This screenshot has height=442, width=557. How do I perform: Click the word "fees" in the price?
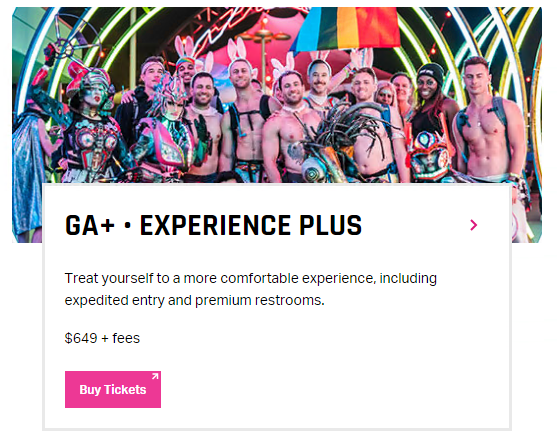[126, 338]
